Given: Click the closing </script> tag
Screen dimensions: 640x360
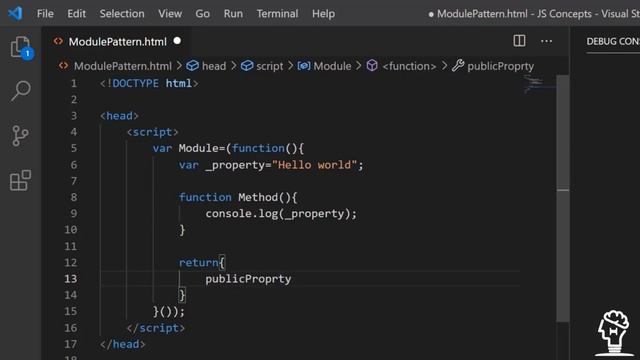Looking at the screenshot, I should click(156, 328).
